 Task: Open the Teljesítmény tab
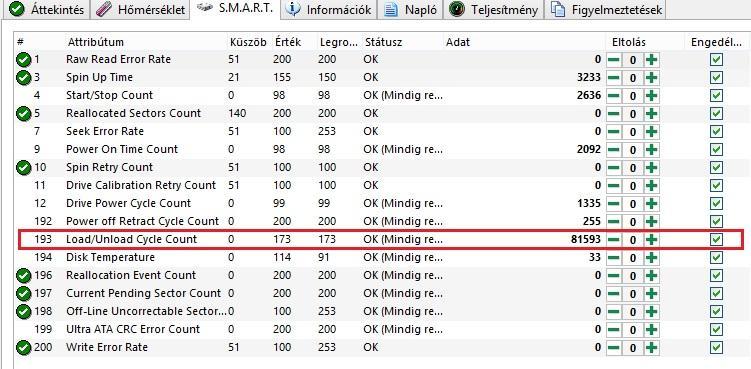493,10
